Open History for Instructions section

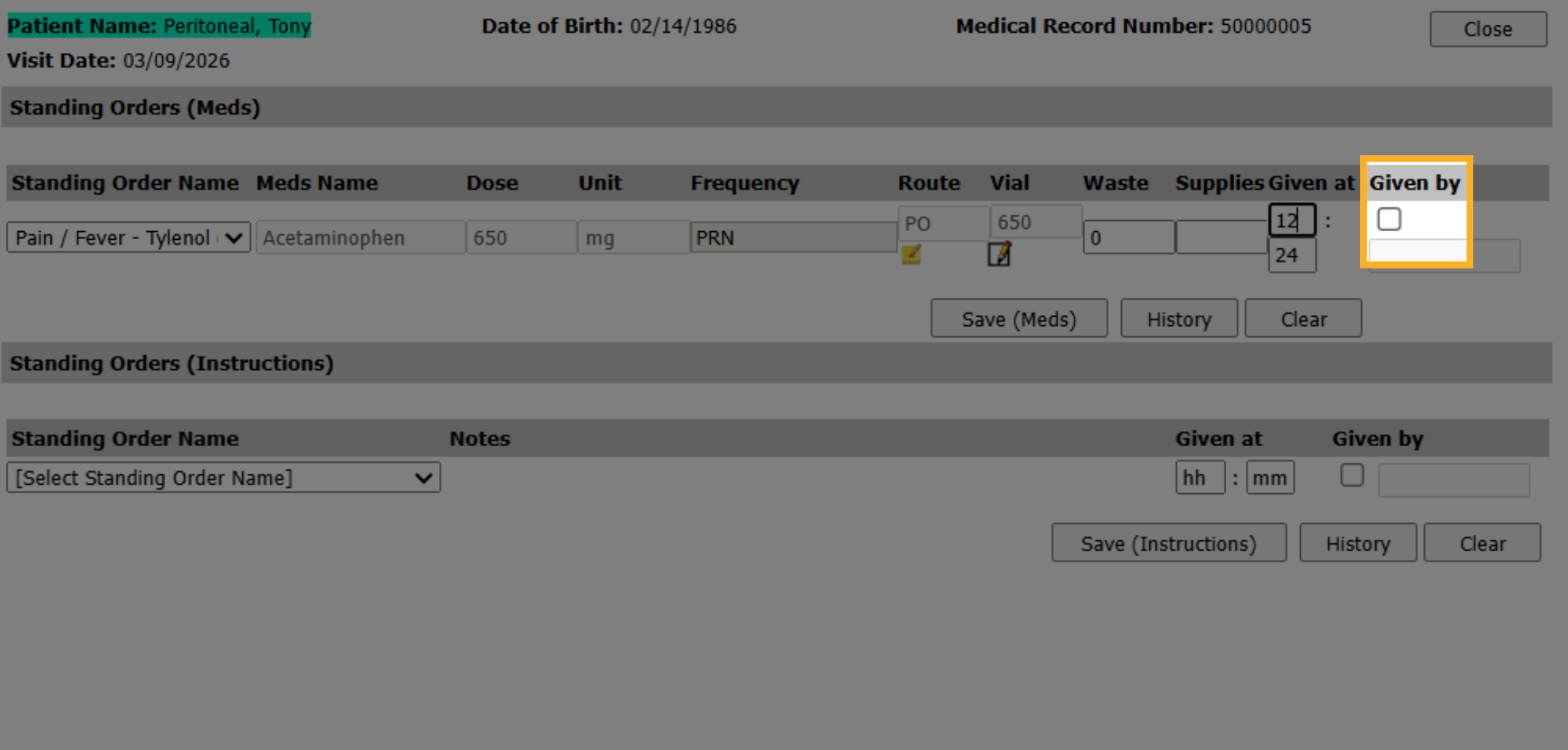[x=1358, y=543]
